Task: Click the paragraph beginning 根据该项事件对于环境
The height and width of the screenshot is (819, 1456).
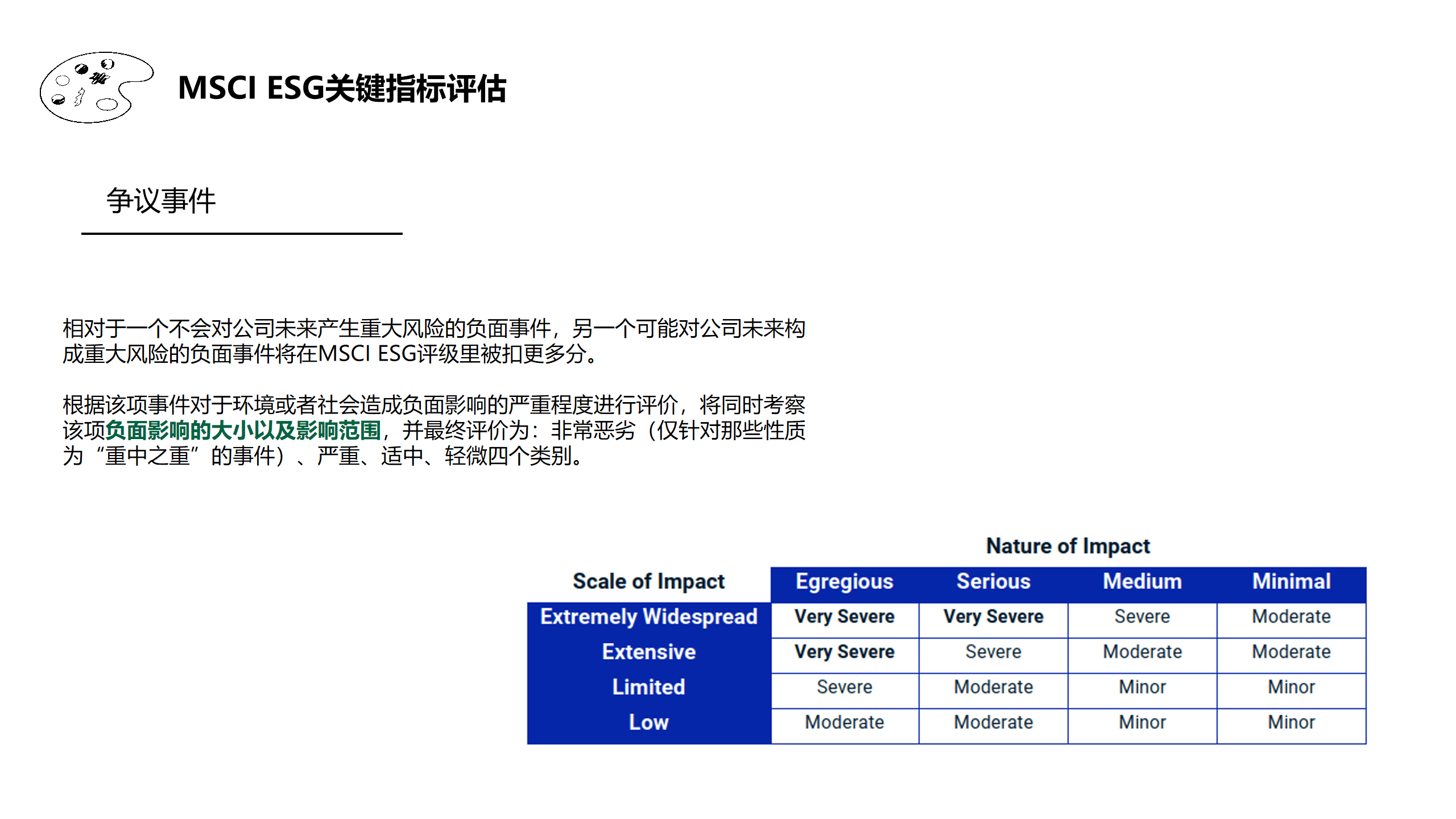Action: click(x=434, y=431)
